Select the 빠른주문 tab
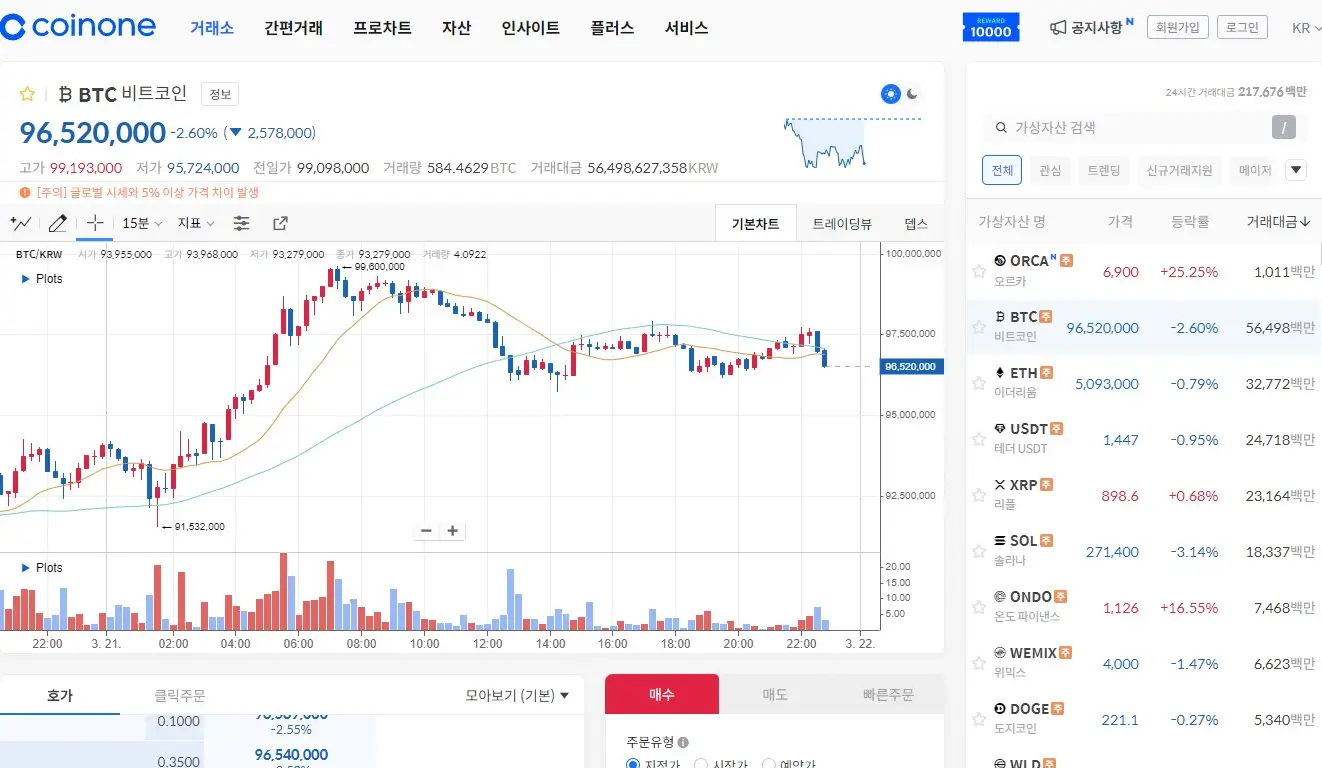1322x768 pixels. [888, 695]
